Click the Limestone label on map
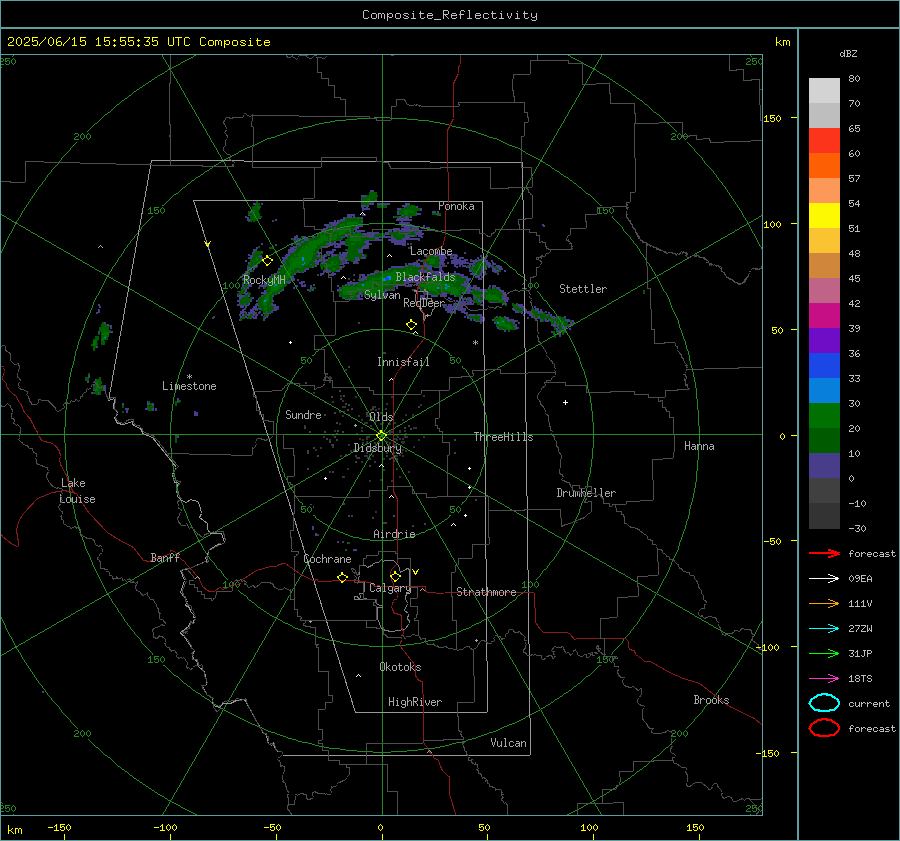900x841 pixels. (x=189, y=386)
